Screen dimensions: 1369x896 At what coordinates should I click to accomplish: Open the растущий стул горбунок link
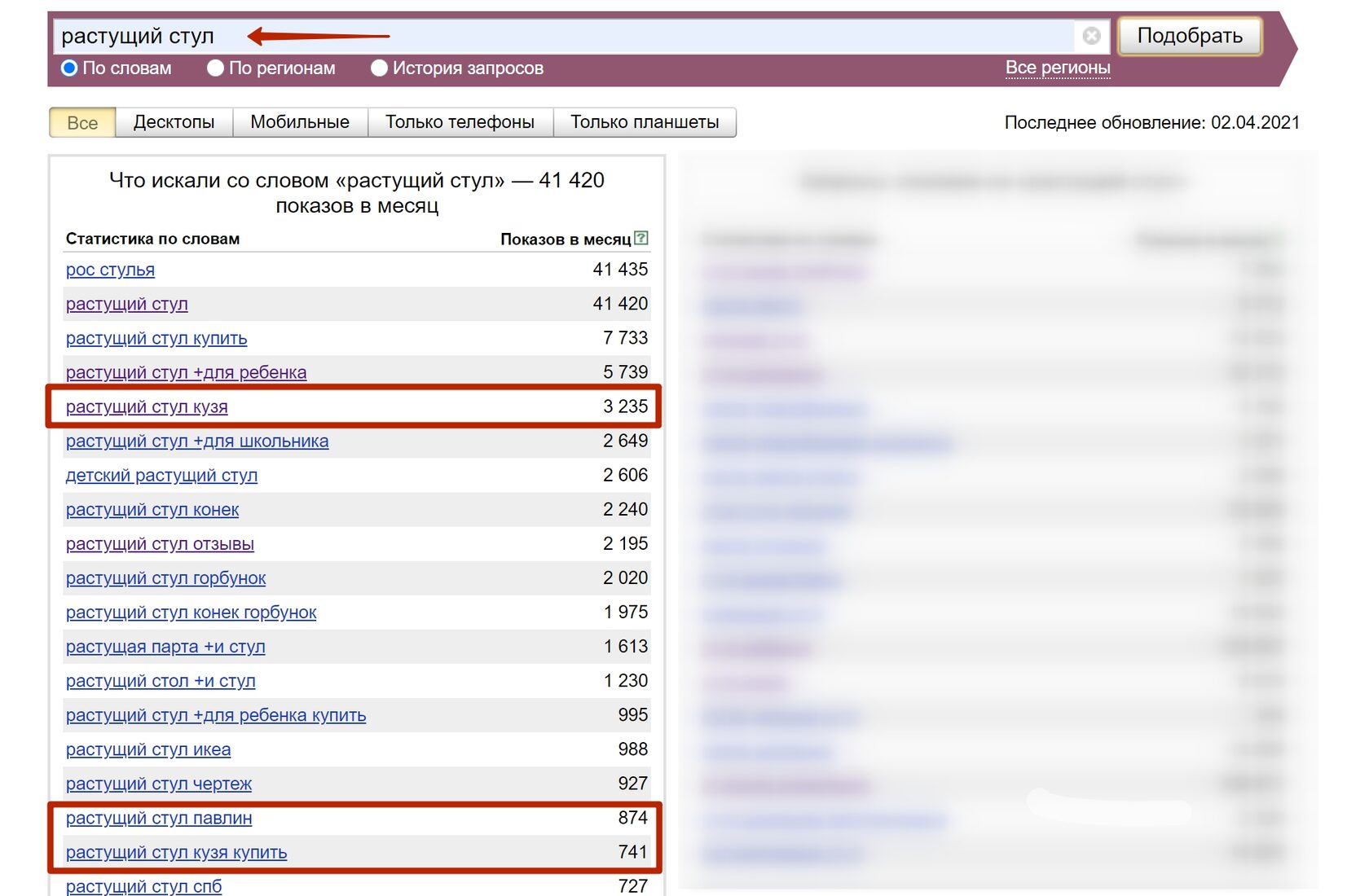coord(165,578)
